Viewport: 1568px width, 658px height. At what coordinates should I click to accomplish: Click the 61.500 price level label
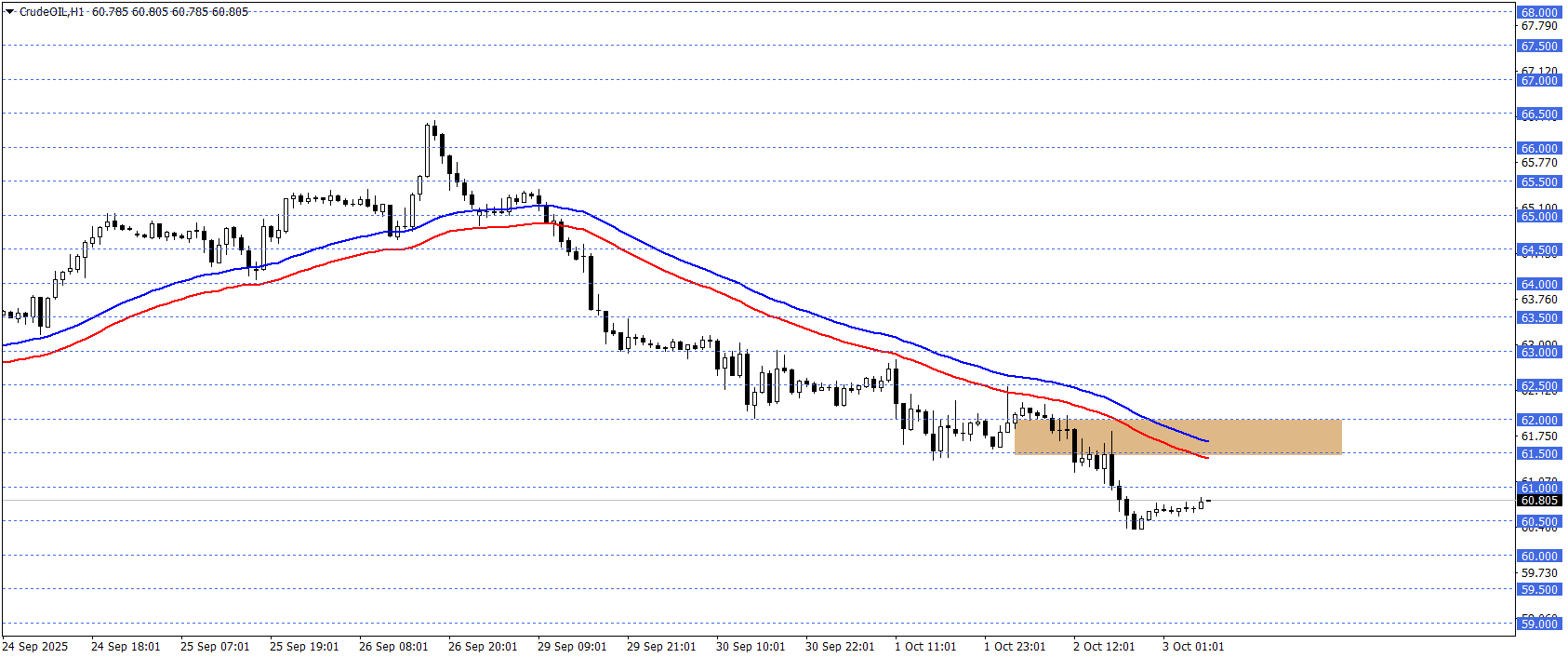pyautogui.click(x=1539, y=454)
